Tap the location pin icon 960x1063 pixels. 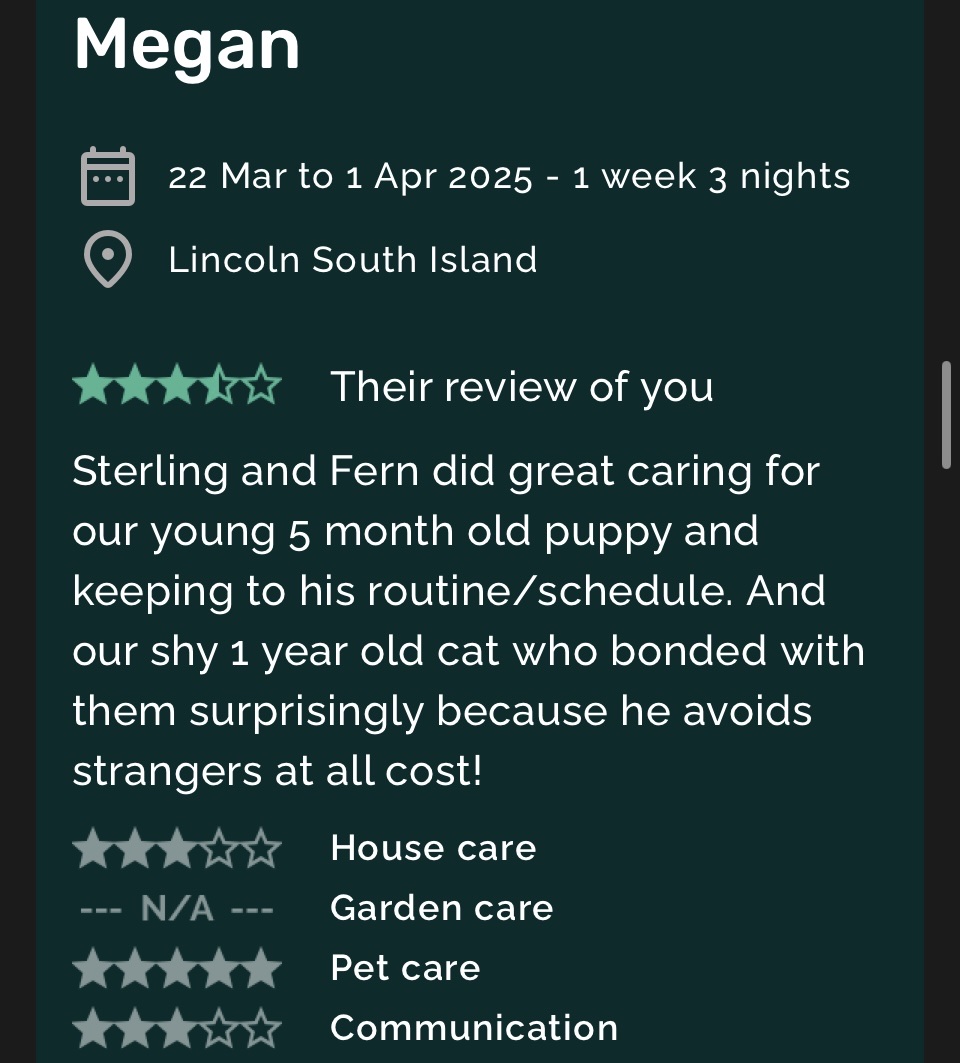[x=107, y=260]
